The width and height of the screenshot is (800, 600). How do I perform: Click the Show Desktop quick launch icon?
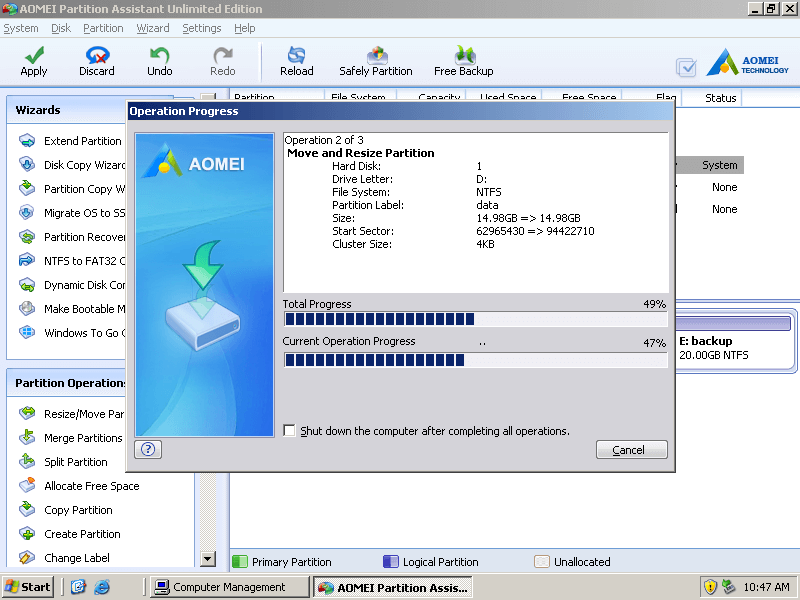point(78,587)
